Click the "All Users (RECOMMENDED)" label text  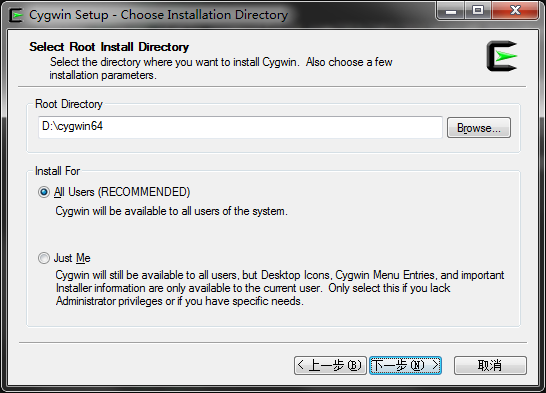coord(122,192)
